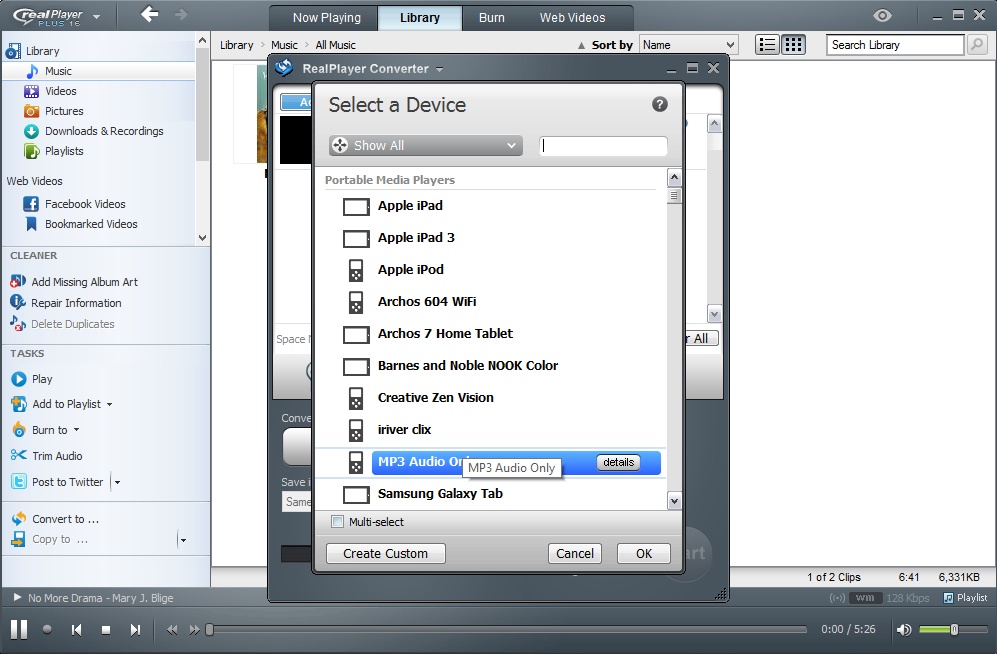
Task: Click the Repair Information icon
Action: tap(18, 303)
